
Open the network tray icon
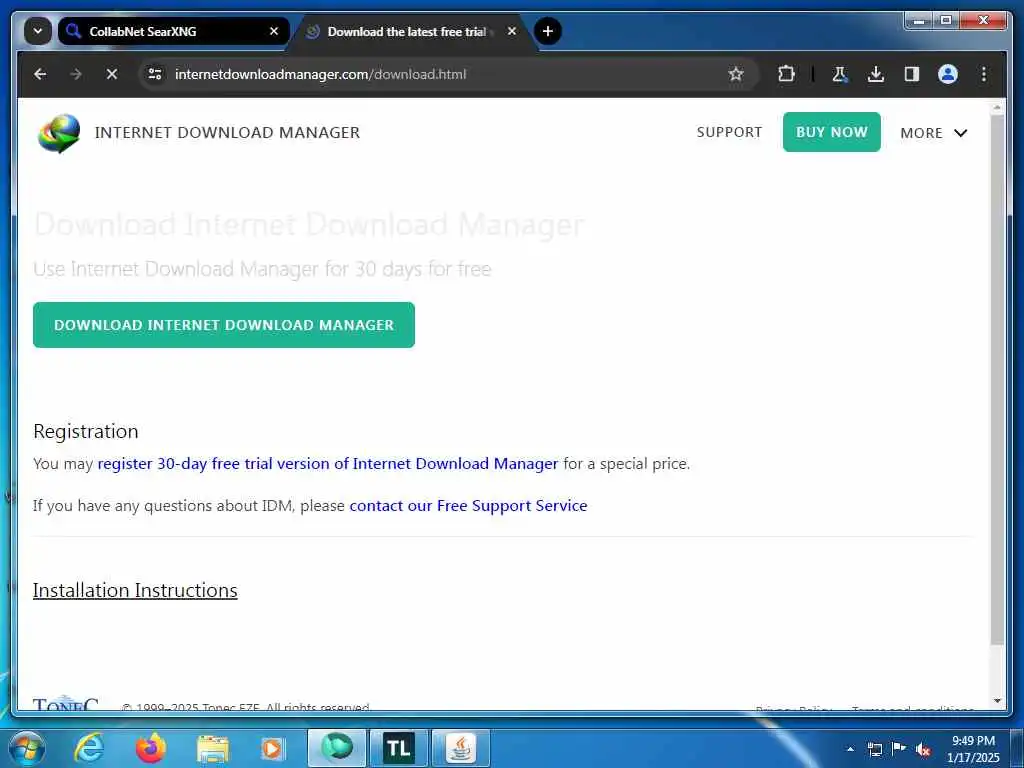(x=874, y=749)
